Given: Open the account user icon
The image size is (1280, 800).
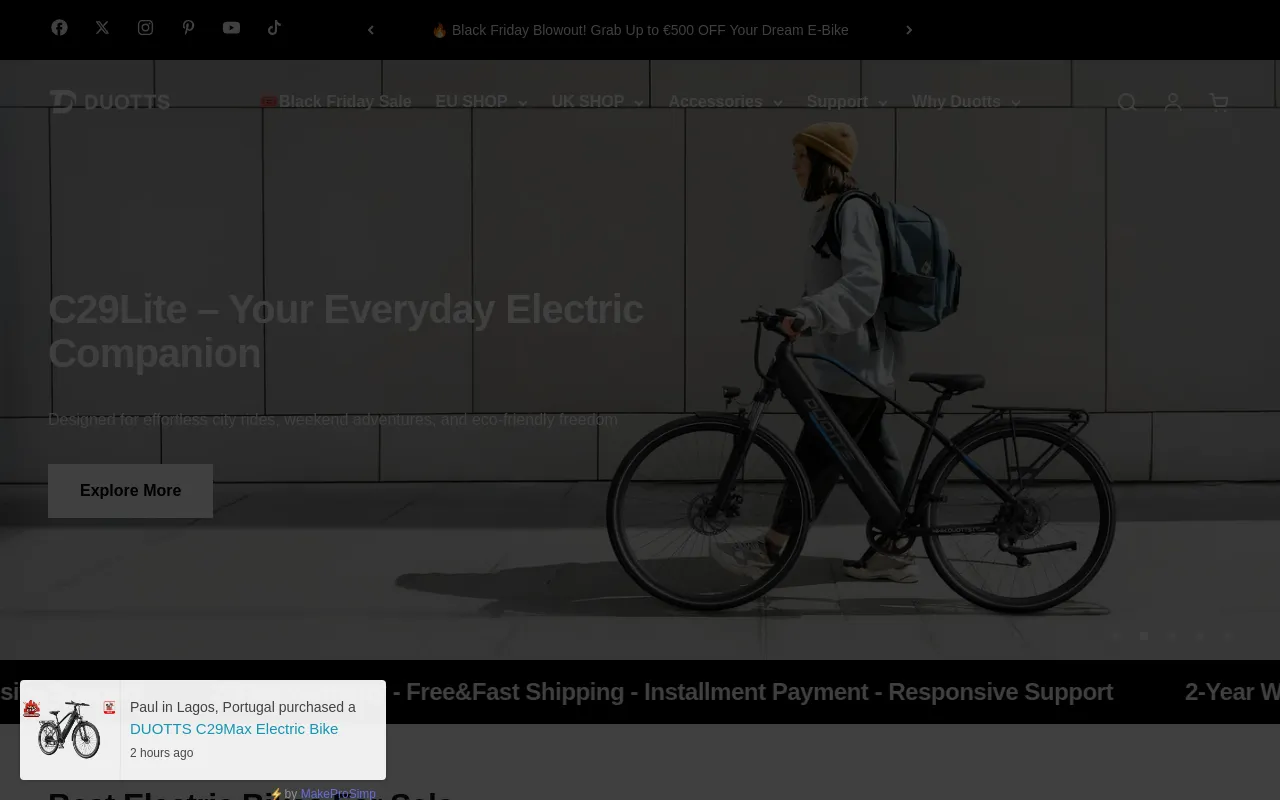Looking at the screenshot, I should pyautogui.click(x=1173, y=102).
